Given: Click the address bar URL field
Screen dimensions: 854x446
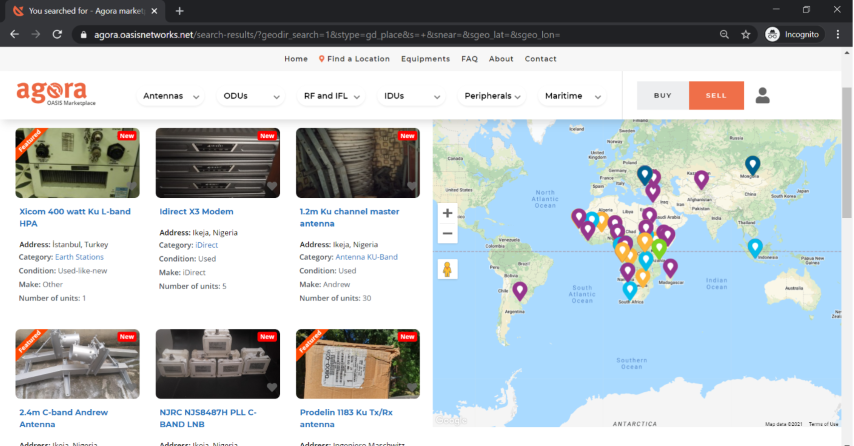Looking at the screenshot, I should 400,34.
